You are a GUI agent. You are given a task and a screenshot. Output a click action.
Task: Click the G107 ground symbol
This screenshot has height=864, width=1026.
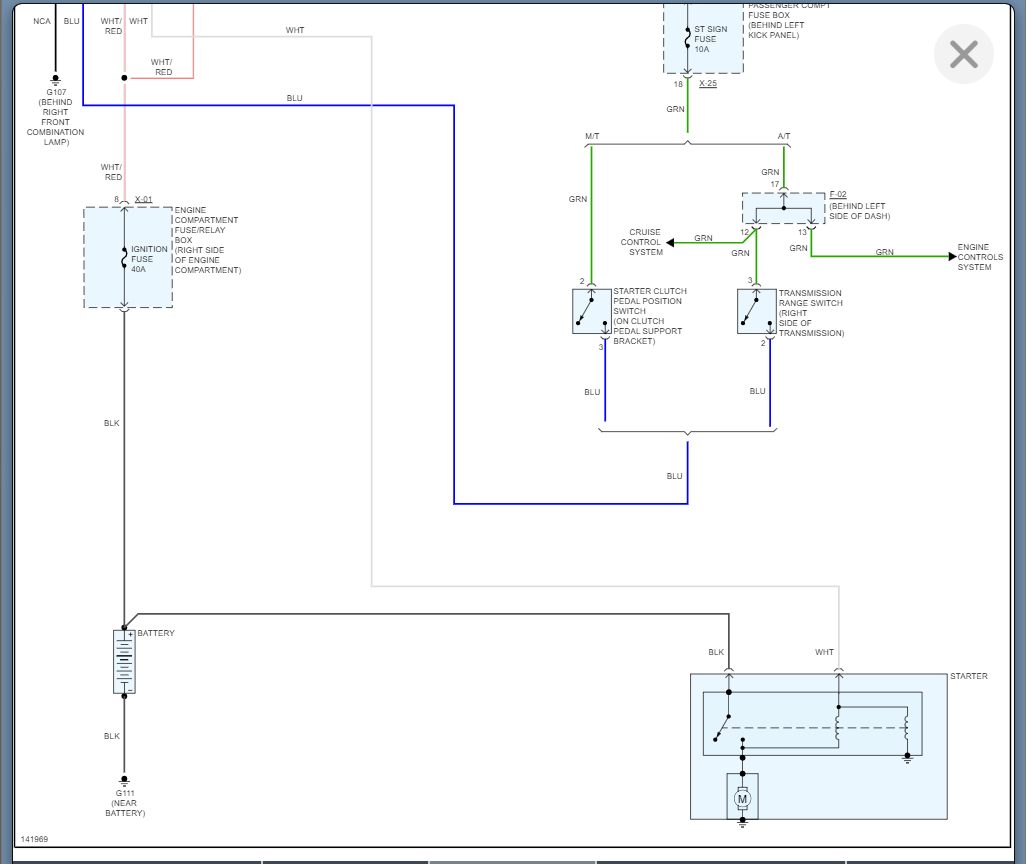[x=56, y=79]
